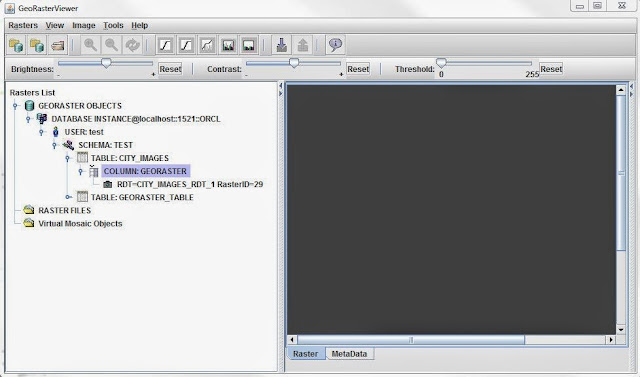Select the RDT=CITY_IMAGES_RDT_1 RasterID=29 entry

click(190, 184)
